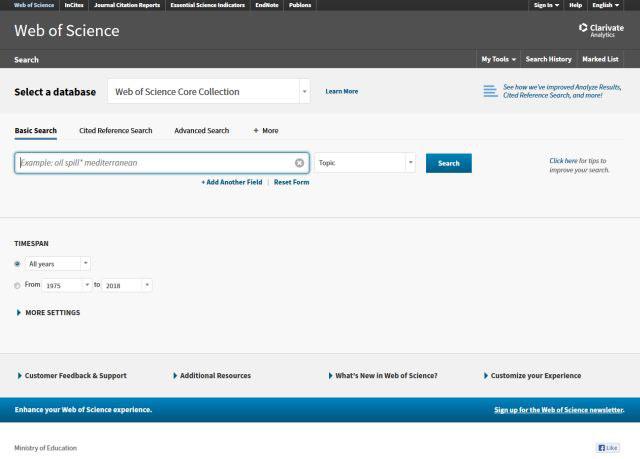The height and width of the screenshot is (459, 640).
Task: Switch to Advanced Search tab
Action: (x=202, y=131)
